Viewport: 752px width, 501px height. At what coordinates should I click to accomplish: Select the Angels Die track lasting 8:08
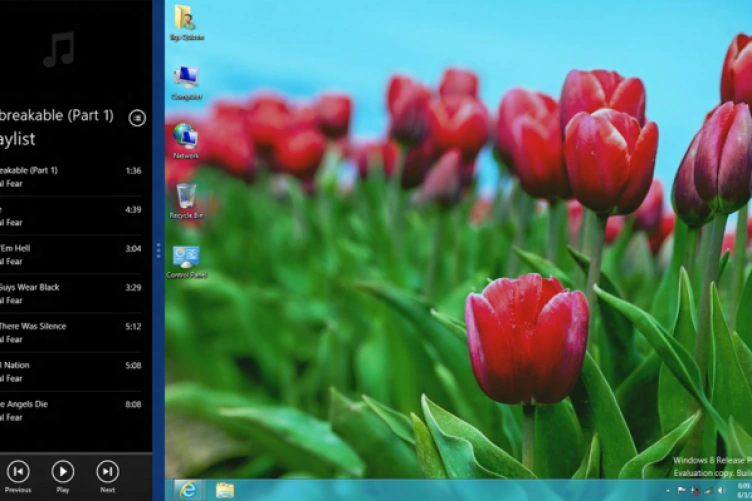pos(71,410)
